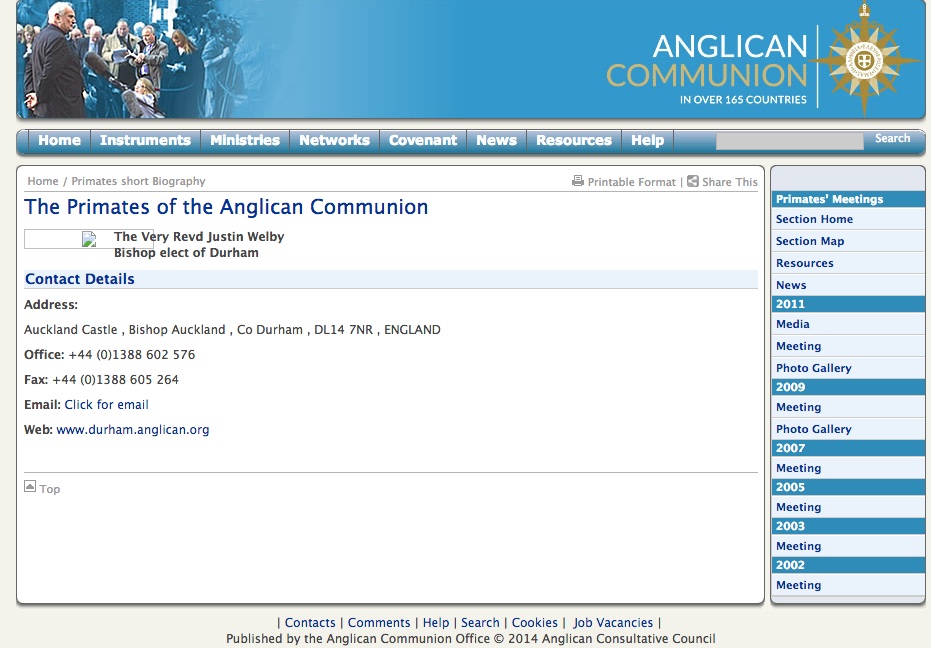Click the share icon beside Share This
Screen dimensions: 931x648
692,181
